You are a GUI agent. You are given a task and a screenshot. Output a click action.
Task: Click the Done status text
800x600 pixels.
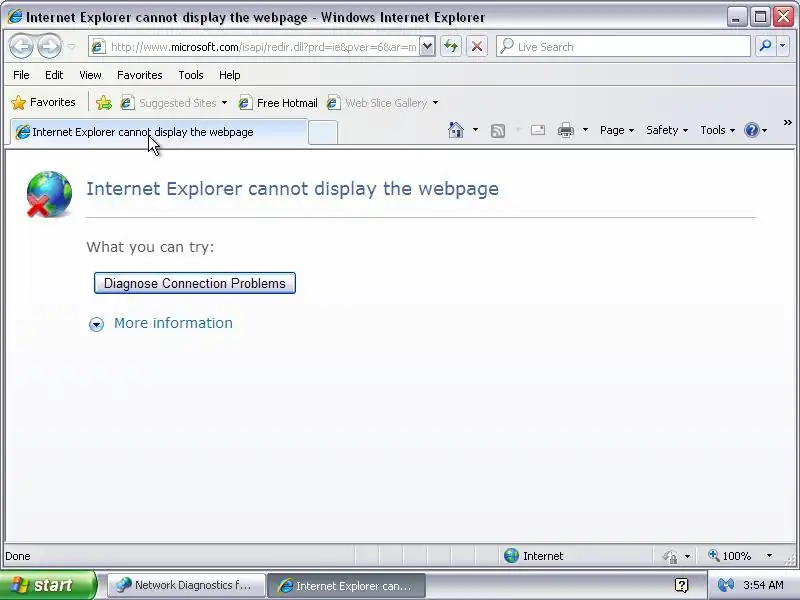tap(18, 556)
